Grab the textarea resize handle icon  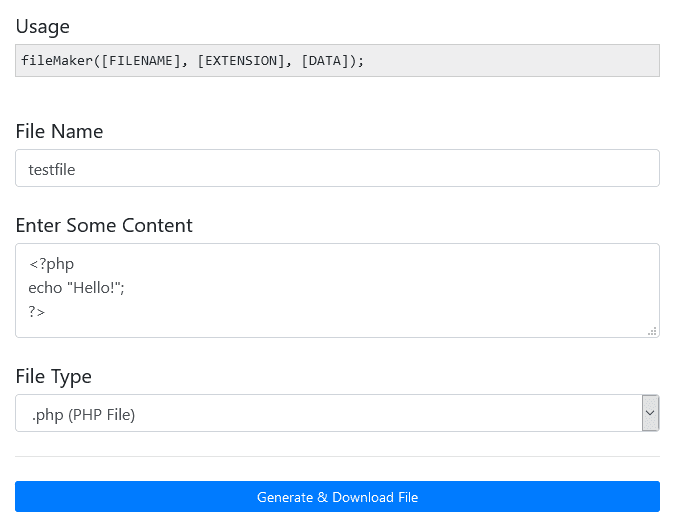(652, 331)
